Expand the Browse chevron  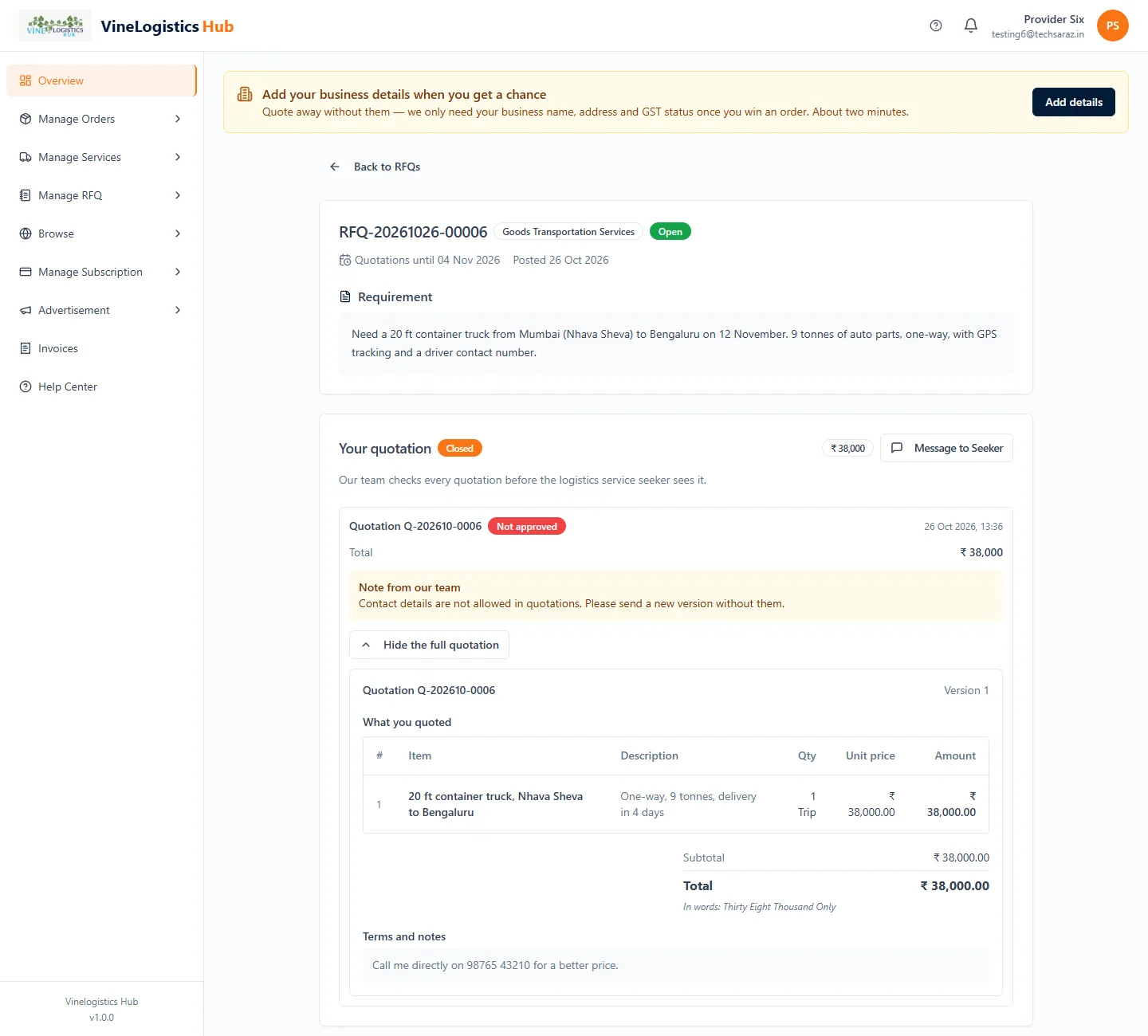178,233
